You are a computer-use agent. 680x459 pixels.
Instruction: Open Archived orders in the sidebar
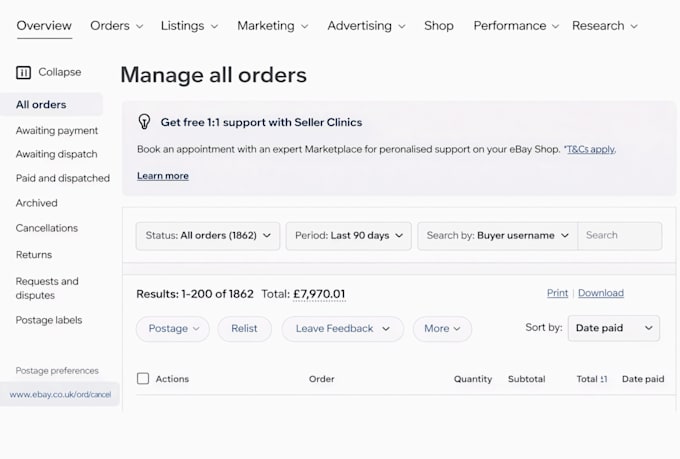(36, 203)
